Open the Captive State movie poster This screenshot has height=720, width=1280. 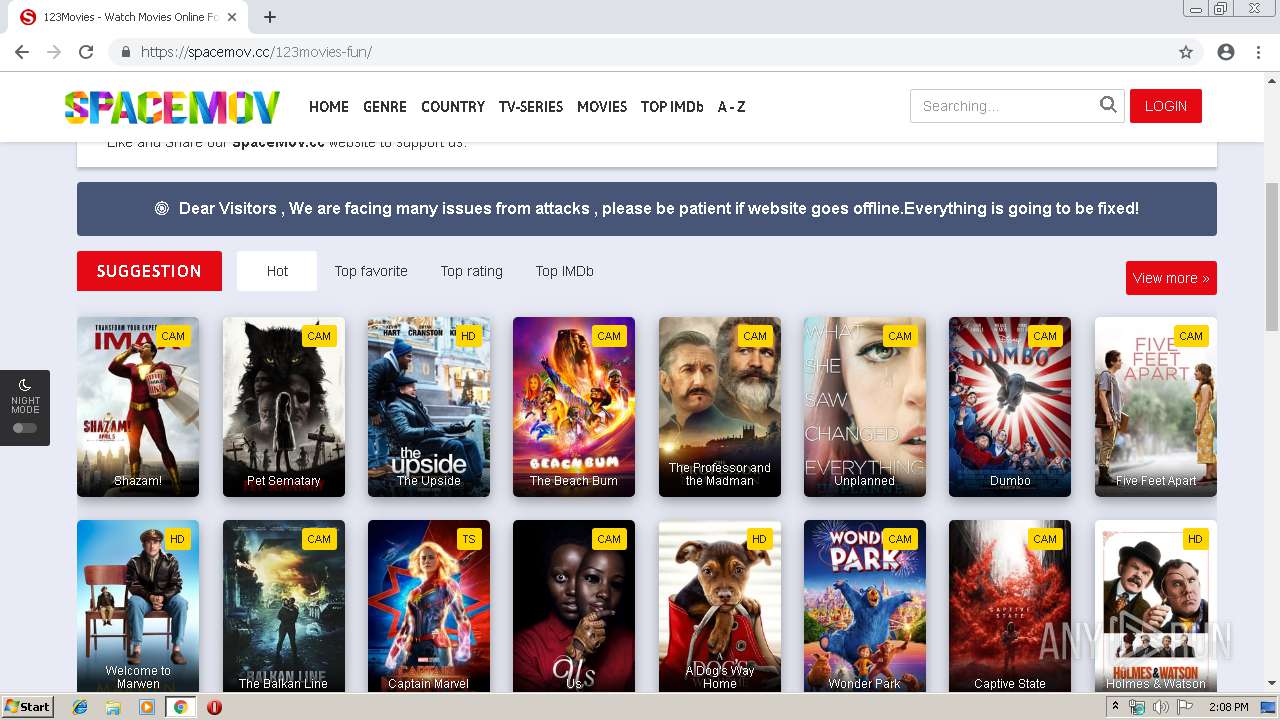coord(1010,606)
